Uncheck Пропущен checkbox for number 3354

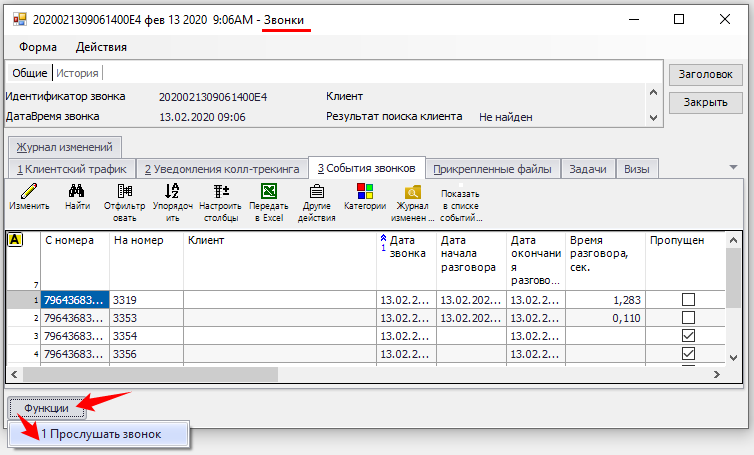pyautogui.click(x=688, y=336)
